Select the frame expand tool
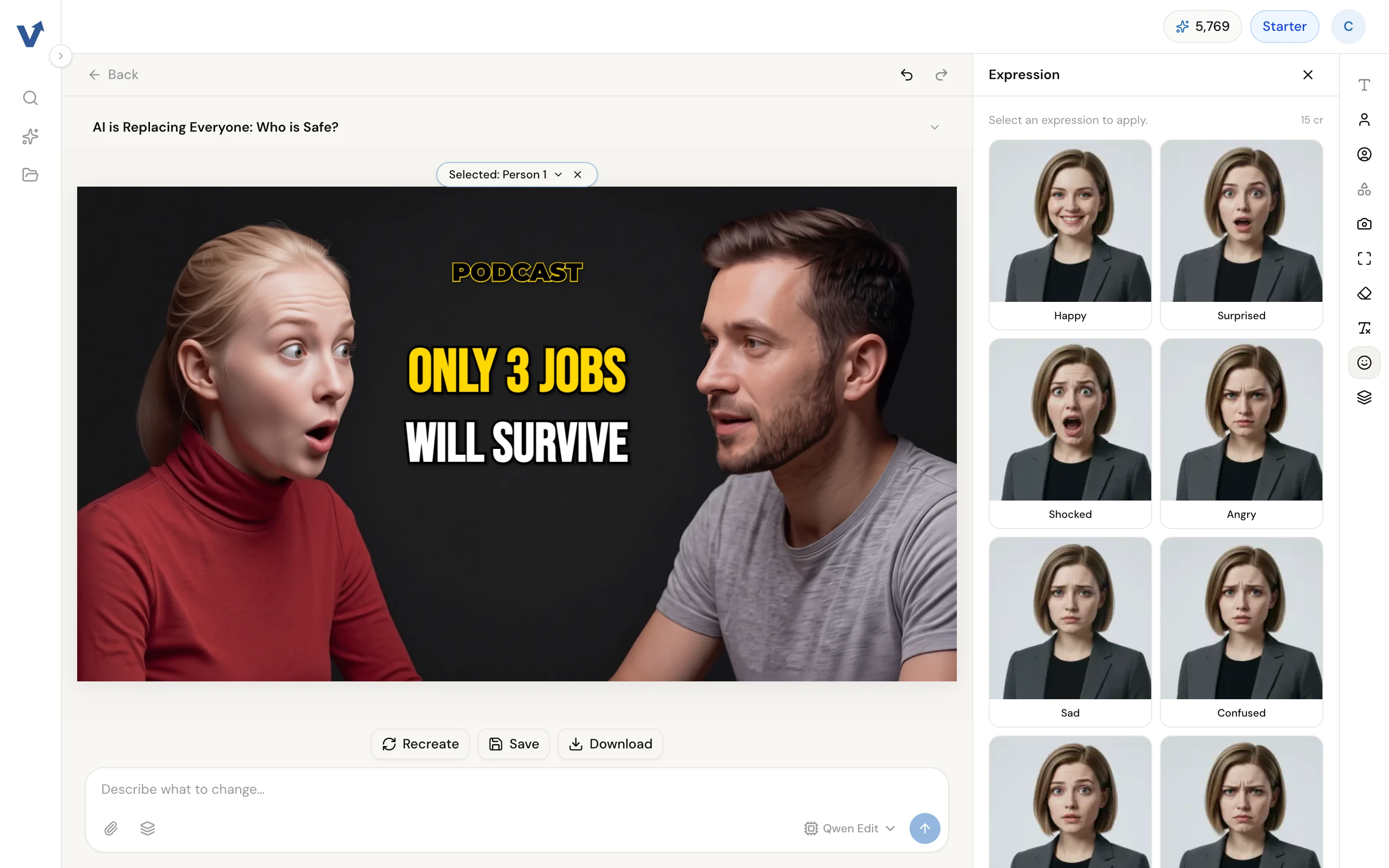This screenshot has width=1389, height=868. pos(1364,258)
